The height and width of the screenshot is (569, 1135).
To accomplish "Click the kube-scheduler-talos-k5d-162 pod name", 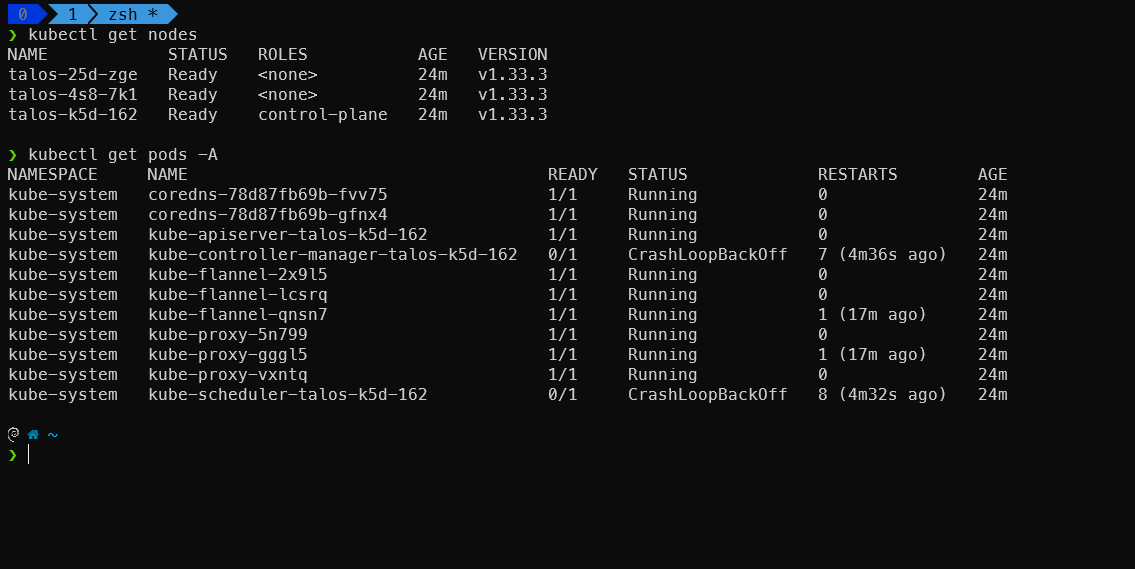I will click(x=287, y=395).
